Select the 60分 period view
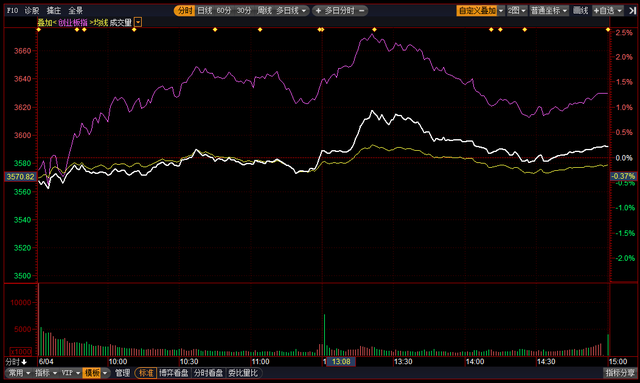Image resolution: width=640 pixels, height=383 pixels. point(224,11)
